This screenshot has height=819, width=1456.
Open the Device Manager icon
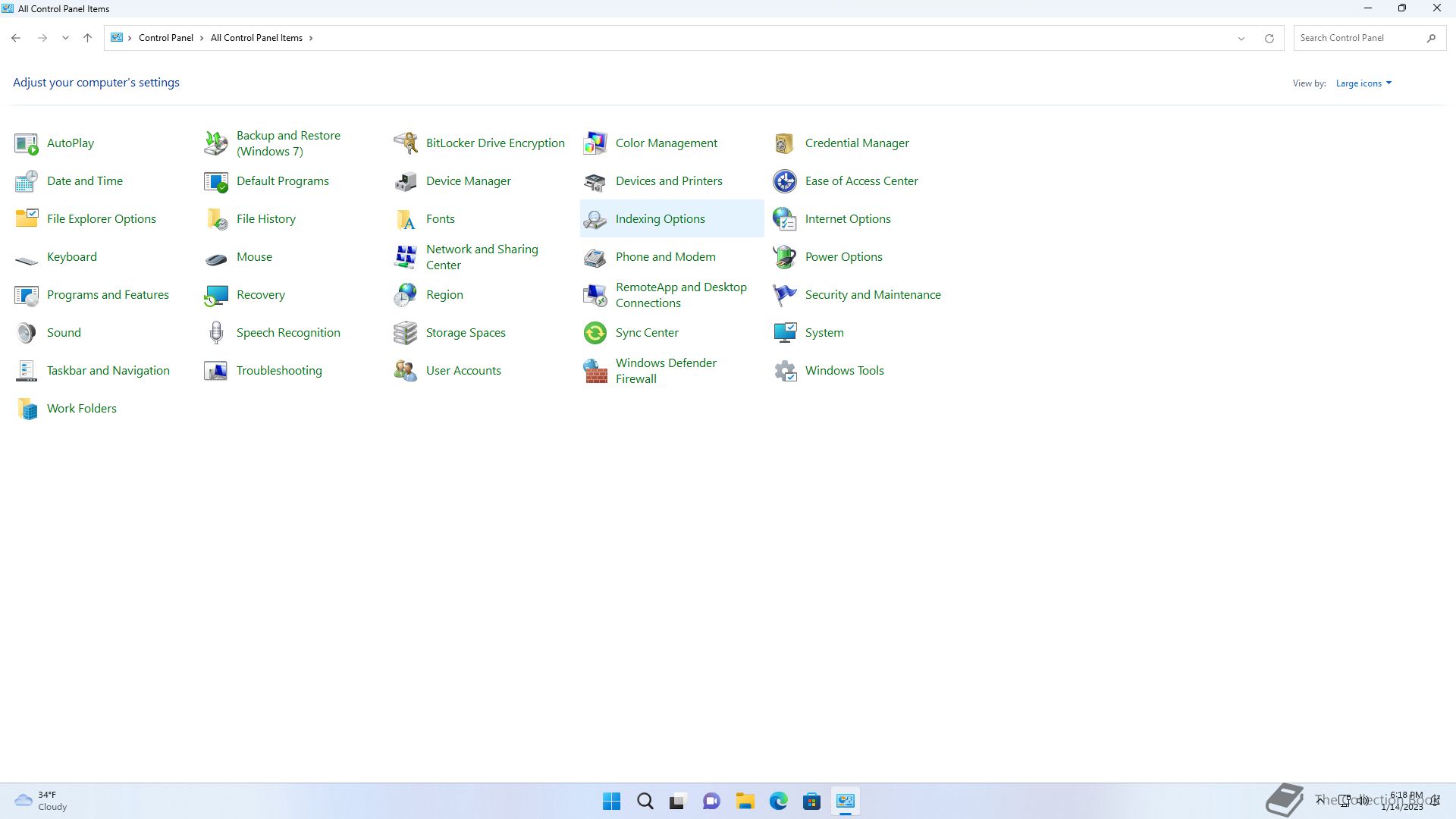406,181
